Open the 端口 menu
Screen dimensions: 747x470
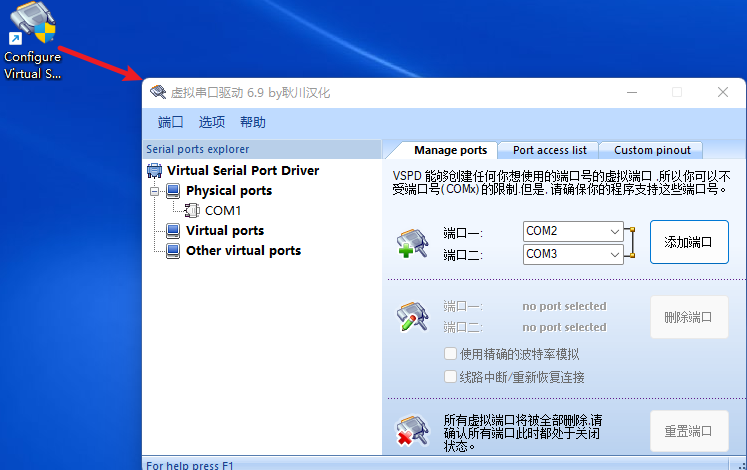click(170, 122)
